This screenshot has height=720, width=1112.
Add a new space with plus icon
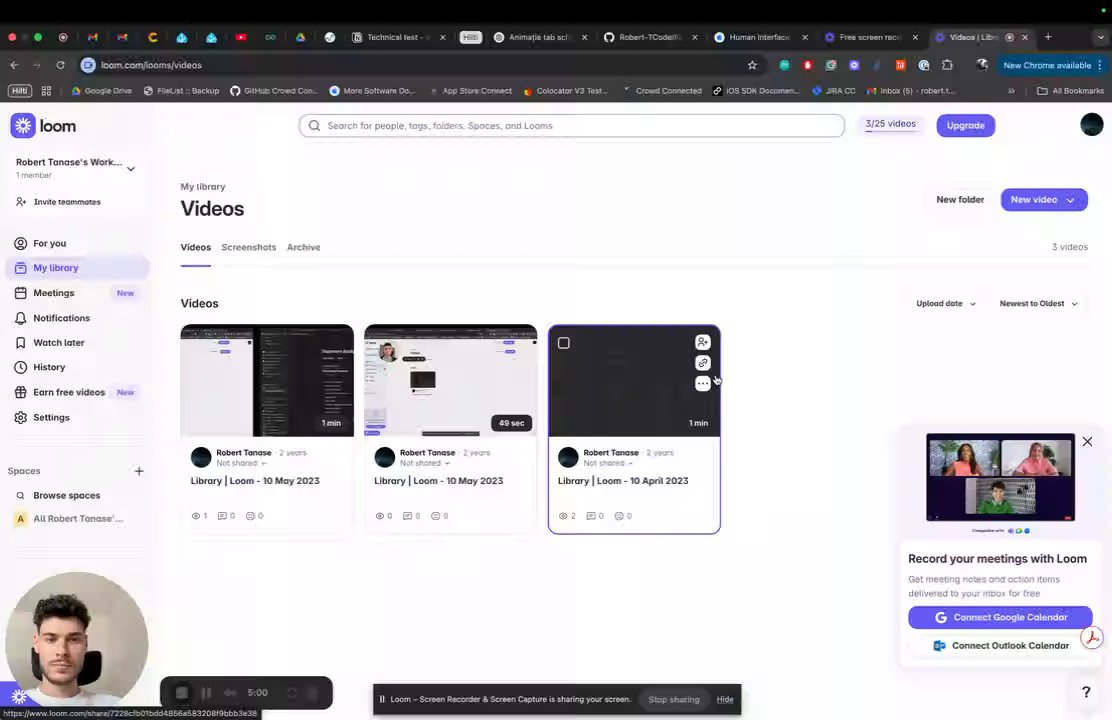[139, 471]
